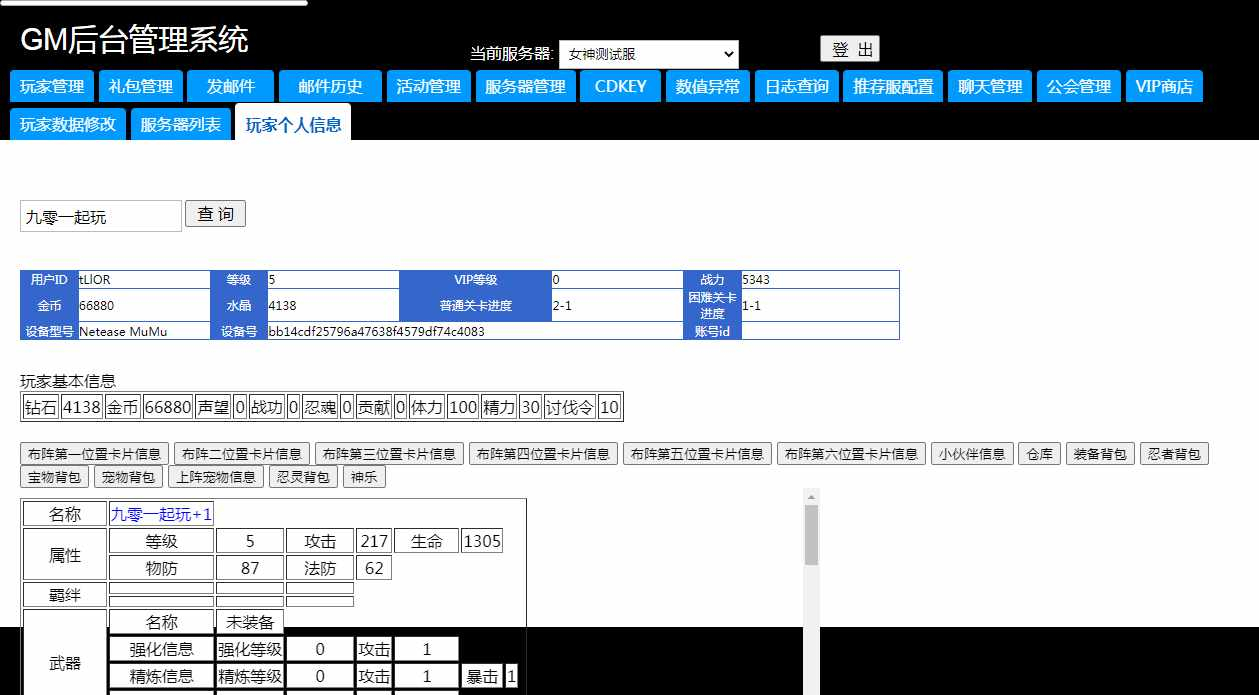Image resolution: width=1259 pixels, height=695 pixels.
Task: Open the 玩家管理 tab
Action: point(52,87)
